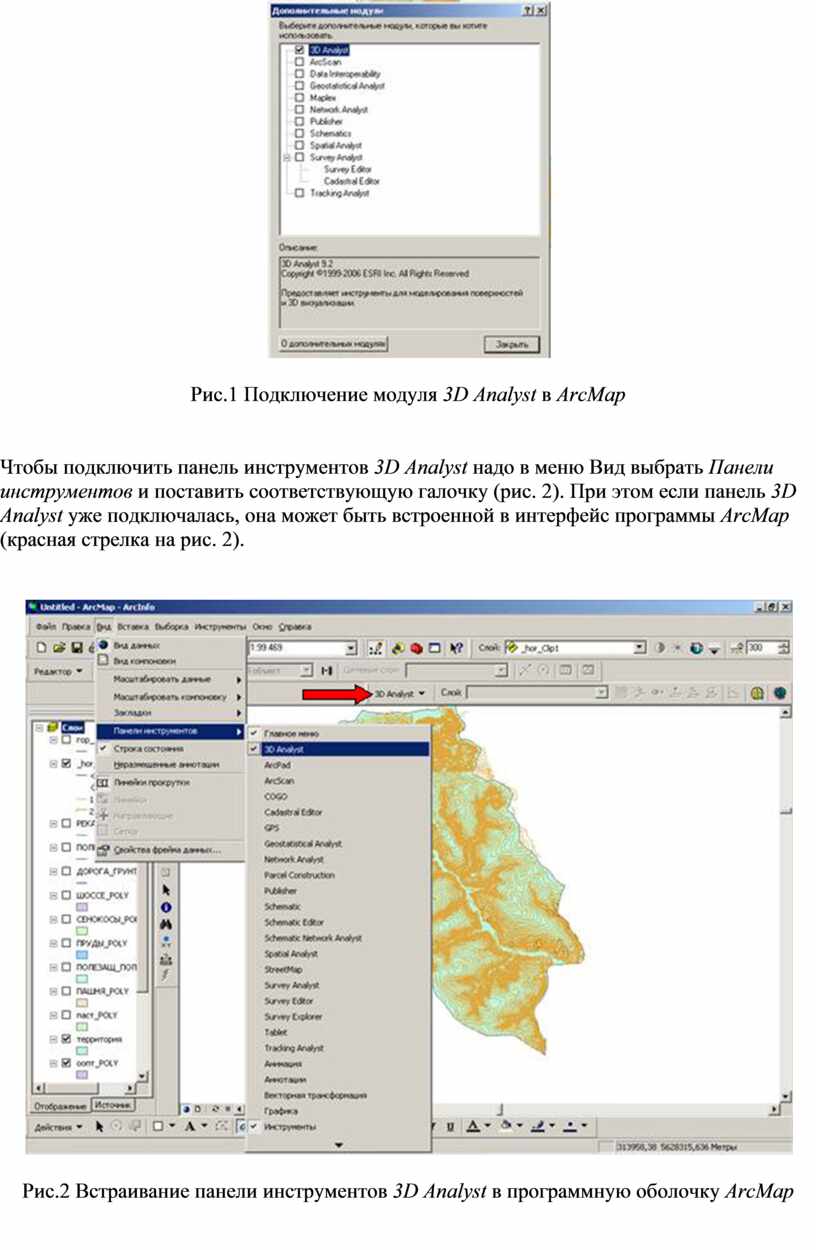Toggle visibility of the территория layer

pos(66,1039)
